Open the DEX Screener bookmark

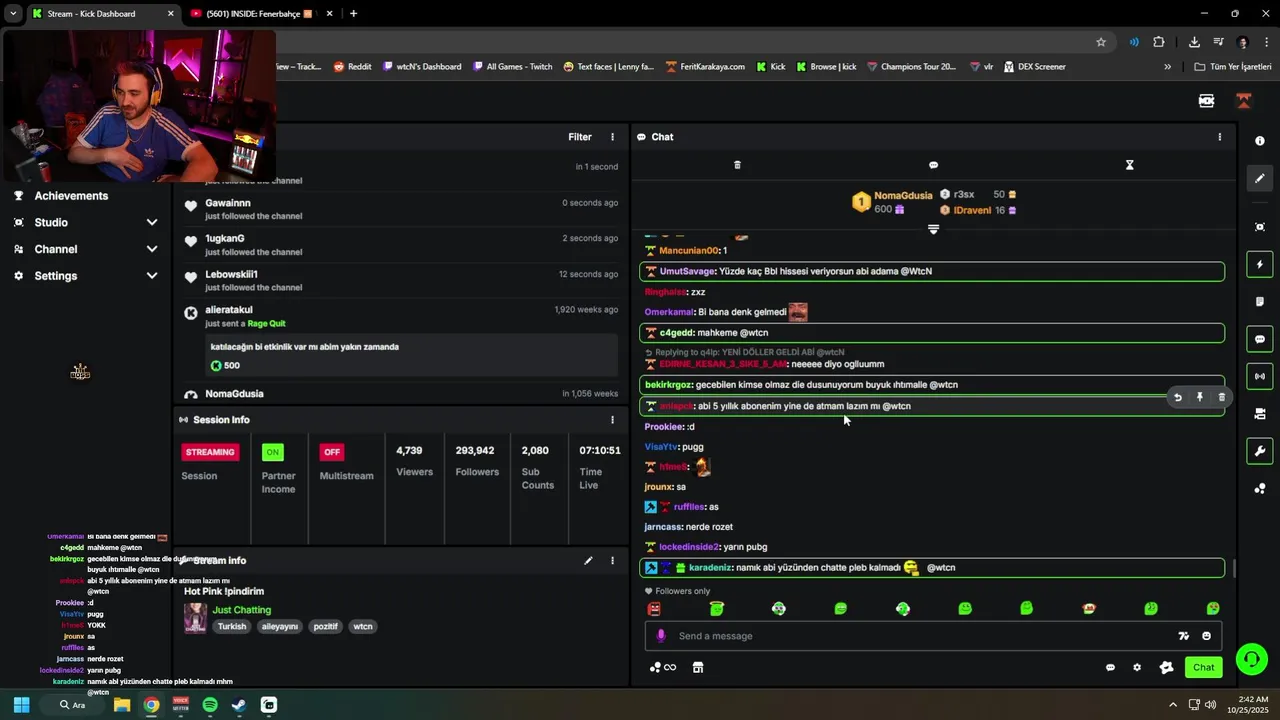[1034, 67]
